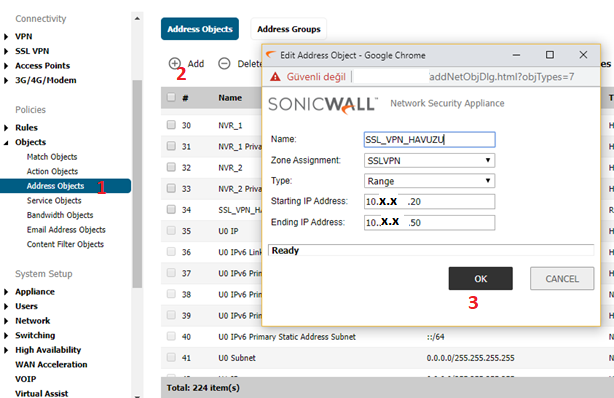Open WAN Acceleration in the sidebar
The image size is (614, 398).
point(51,364)
